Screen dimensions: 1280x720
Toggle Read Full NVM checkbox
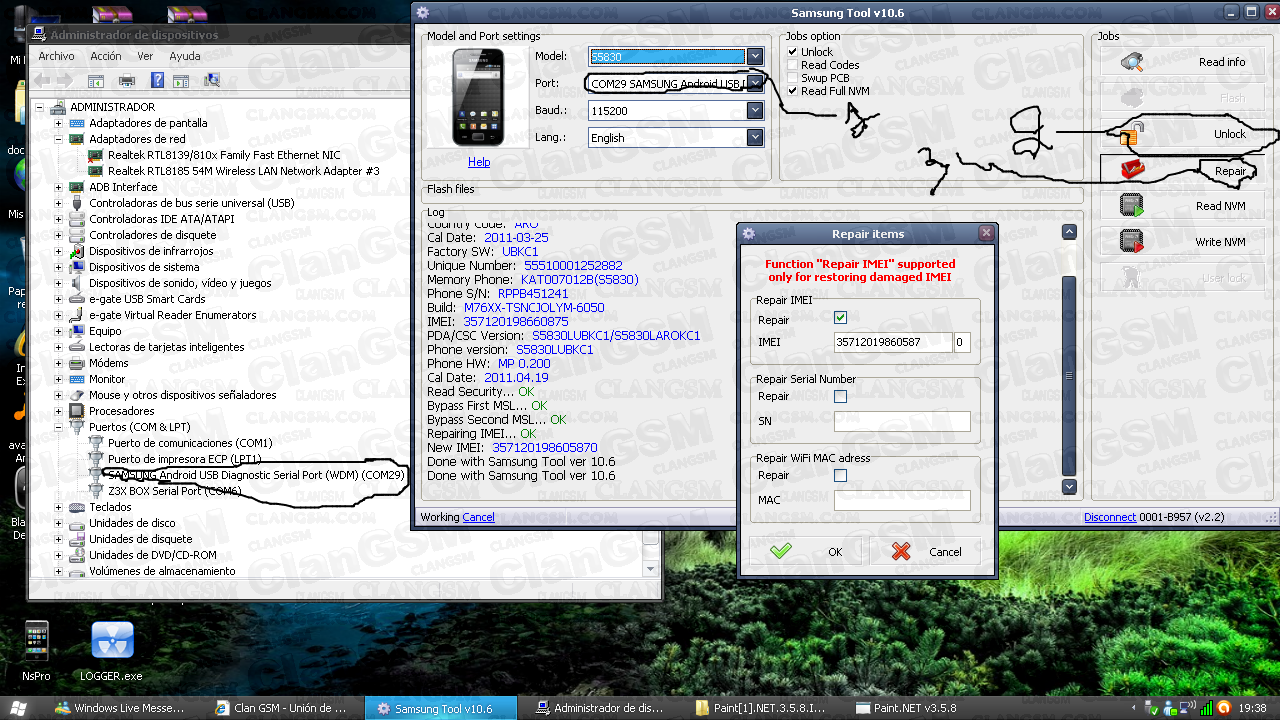793,91
